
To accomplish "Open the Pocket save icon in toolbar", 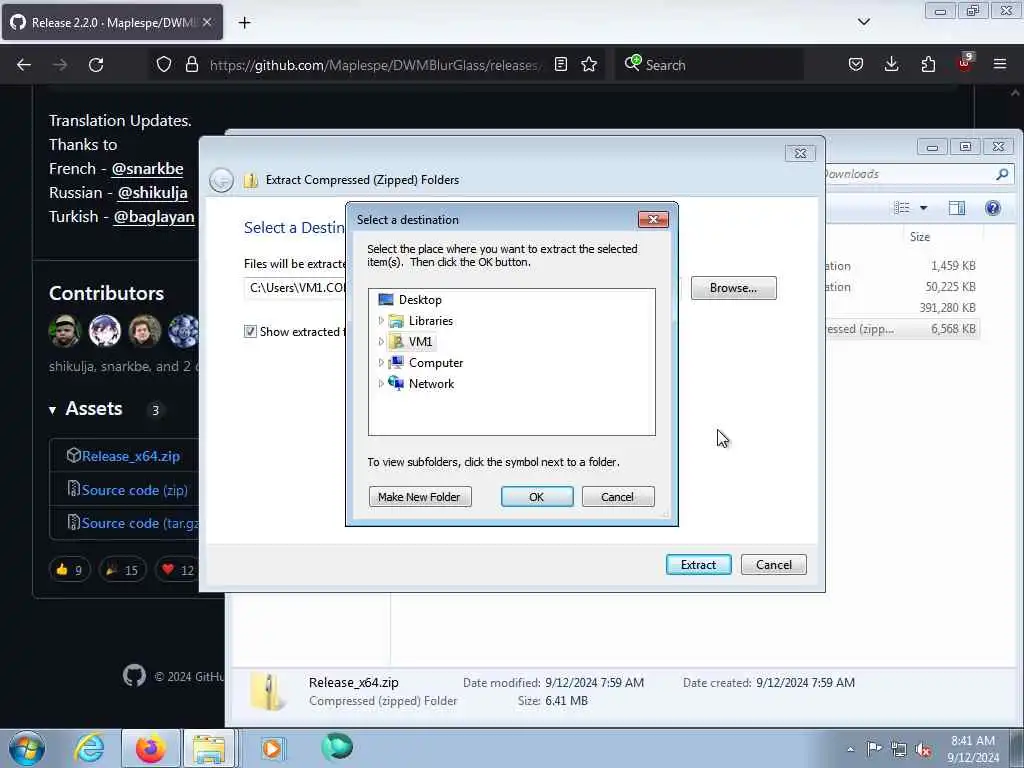I will 856,64.
